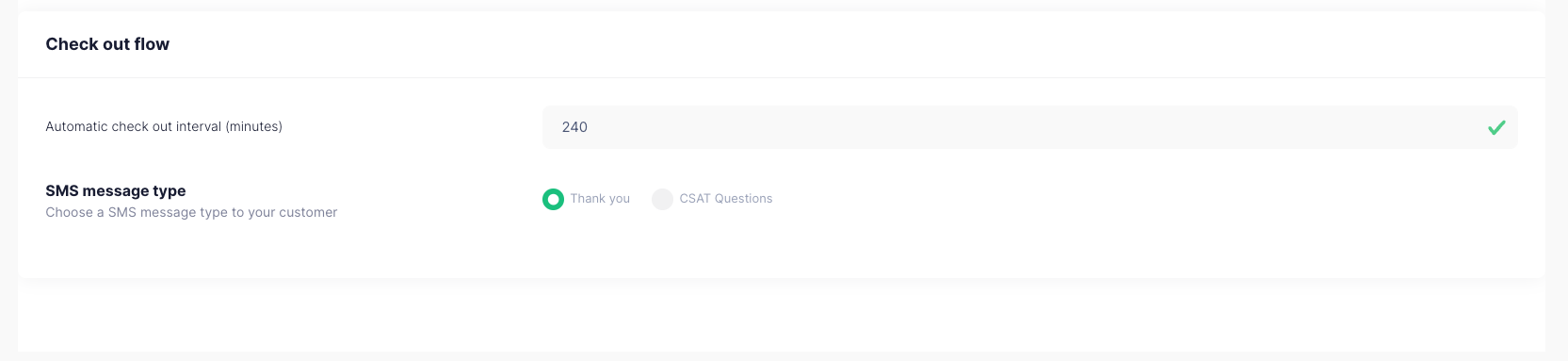The height and width of the screenshot is (361, 1568).
Task: Focus the automatic check out interval field
Action: [x=1029, y=127]
